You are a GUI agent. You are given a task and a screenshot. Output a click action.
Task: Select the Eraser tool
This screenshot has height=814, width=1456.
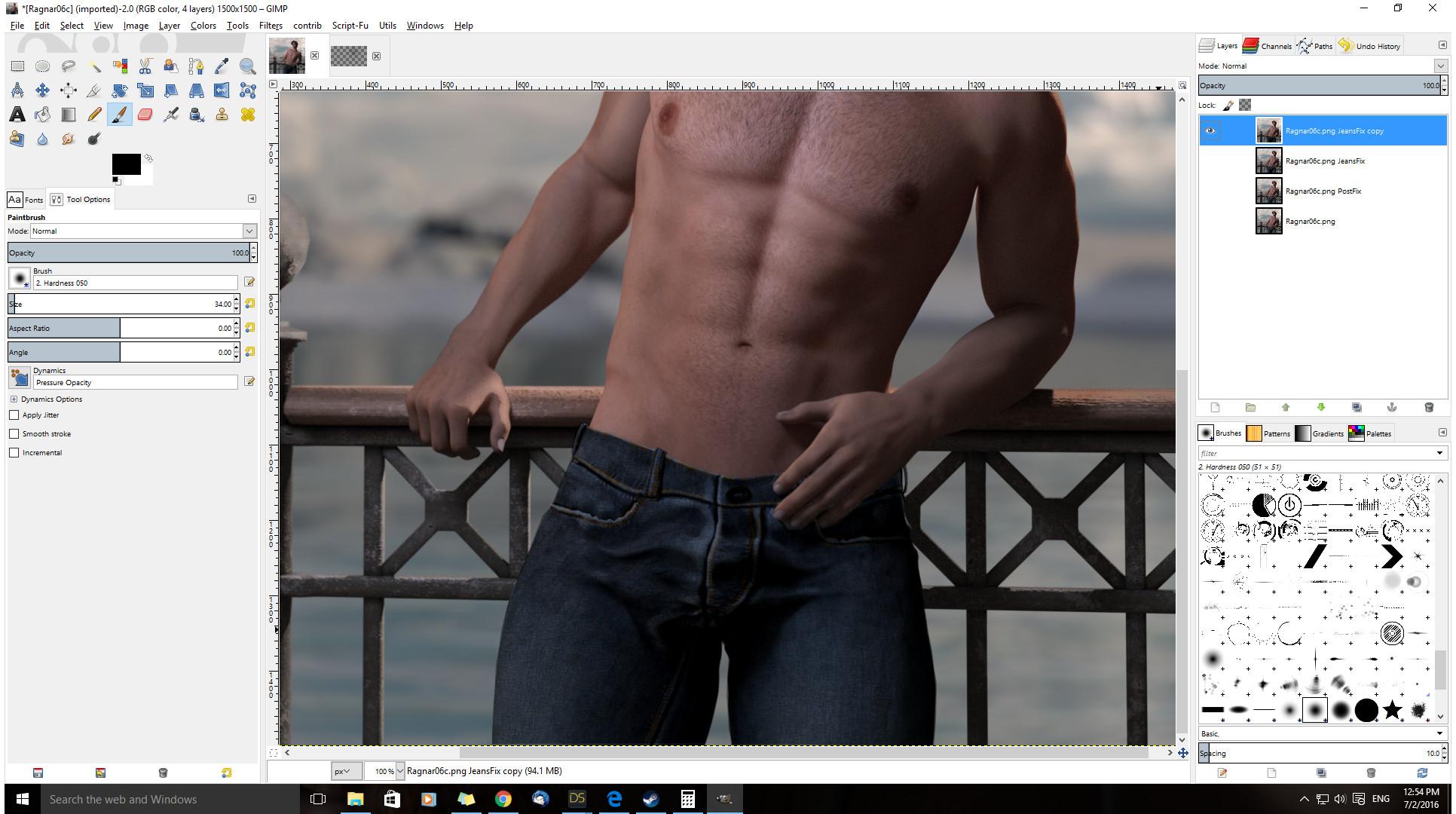point(145,115)
